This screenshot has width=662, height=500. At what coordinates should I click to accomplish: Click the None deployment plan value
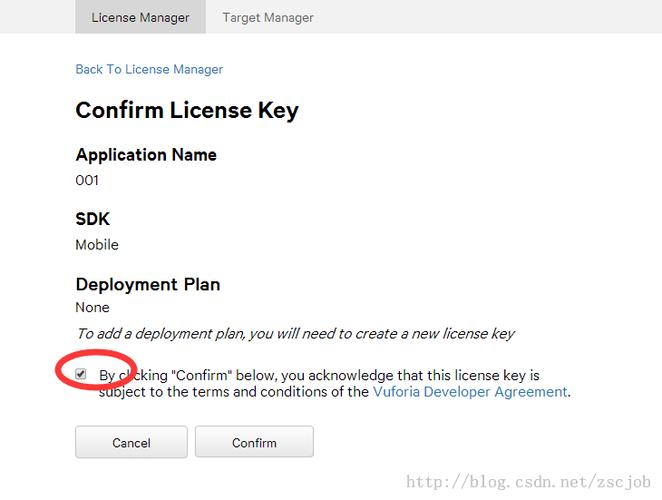(92, 307)
